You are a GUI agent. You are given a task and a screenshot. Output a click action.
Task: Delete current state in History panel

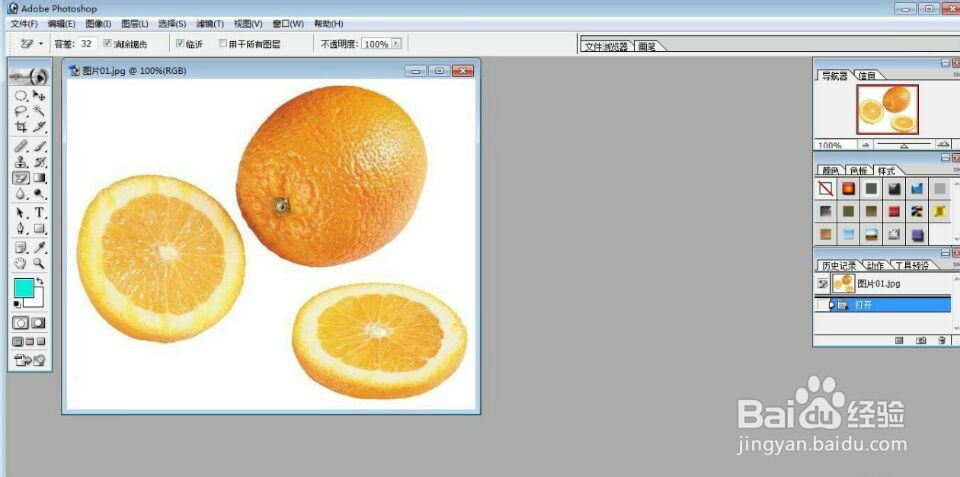(942, 340)
